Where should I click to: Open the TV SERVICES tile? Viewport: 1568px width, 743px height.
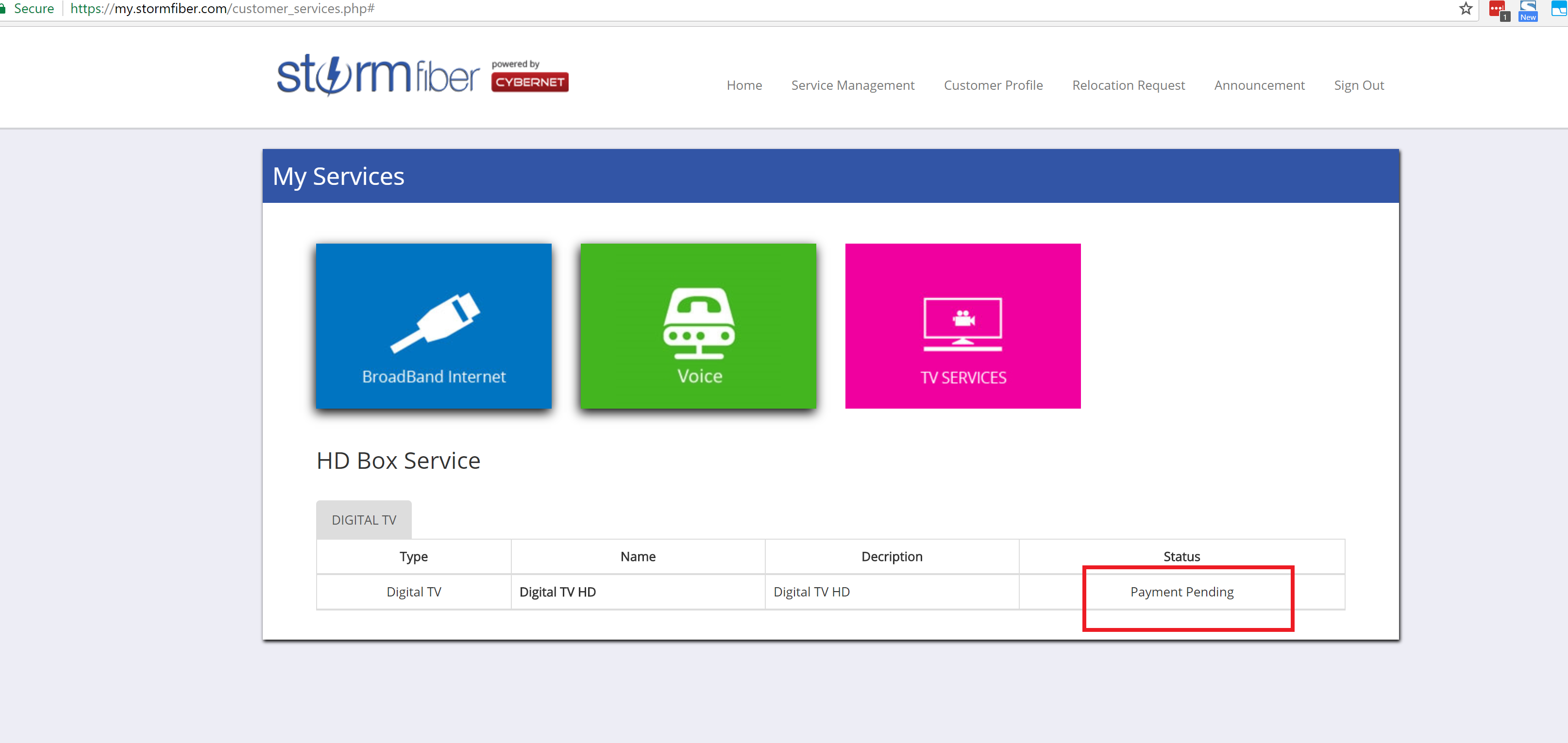[963, 326]
